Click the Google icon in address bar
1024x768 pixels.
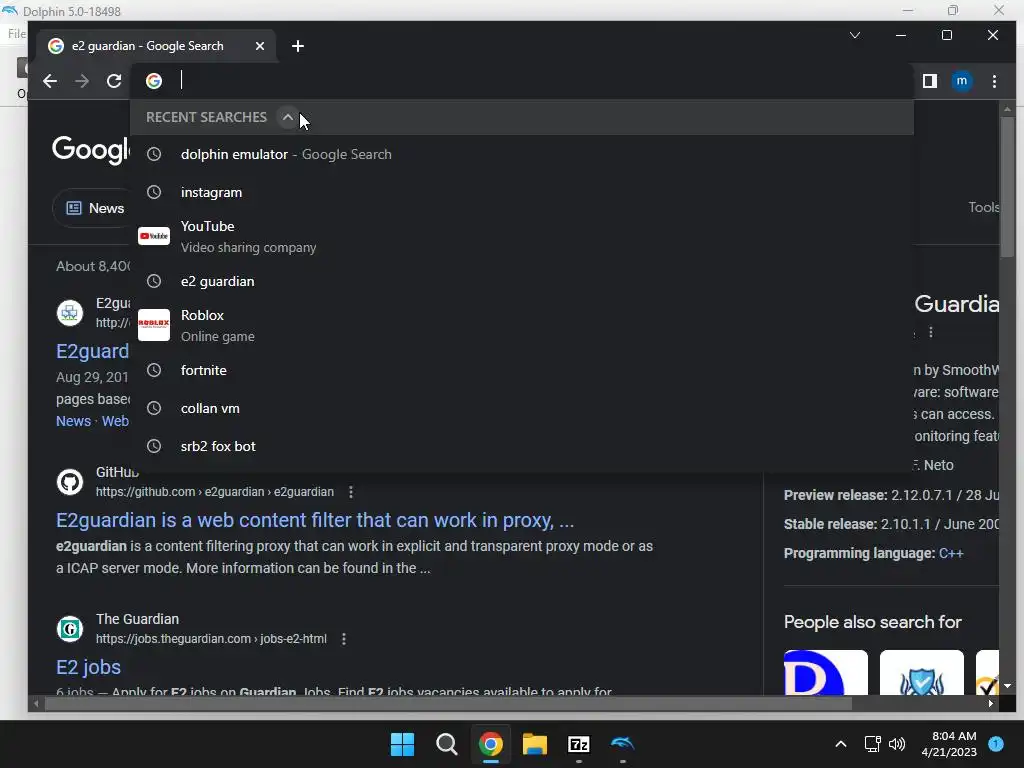154,81
